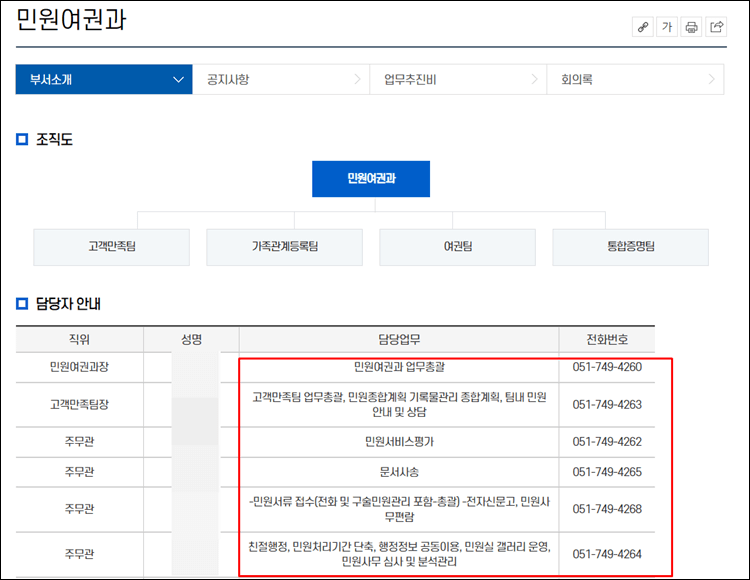
Task: Open the share icon
Action: (716, 27)
